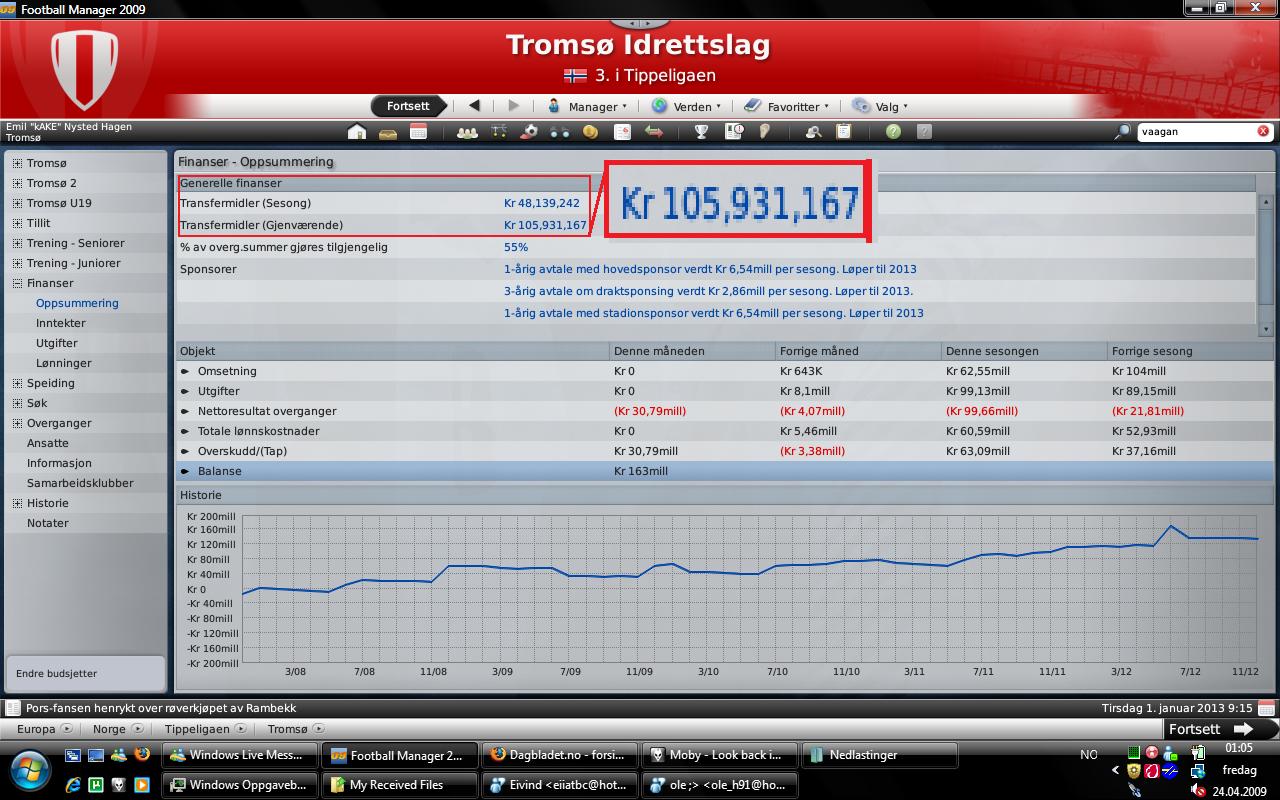Collapse the Finanser tree node
This screenshot has height=800, width=1280.
(x=17, y=283)
